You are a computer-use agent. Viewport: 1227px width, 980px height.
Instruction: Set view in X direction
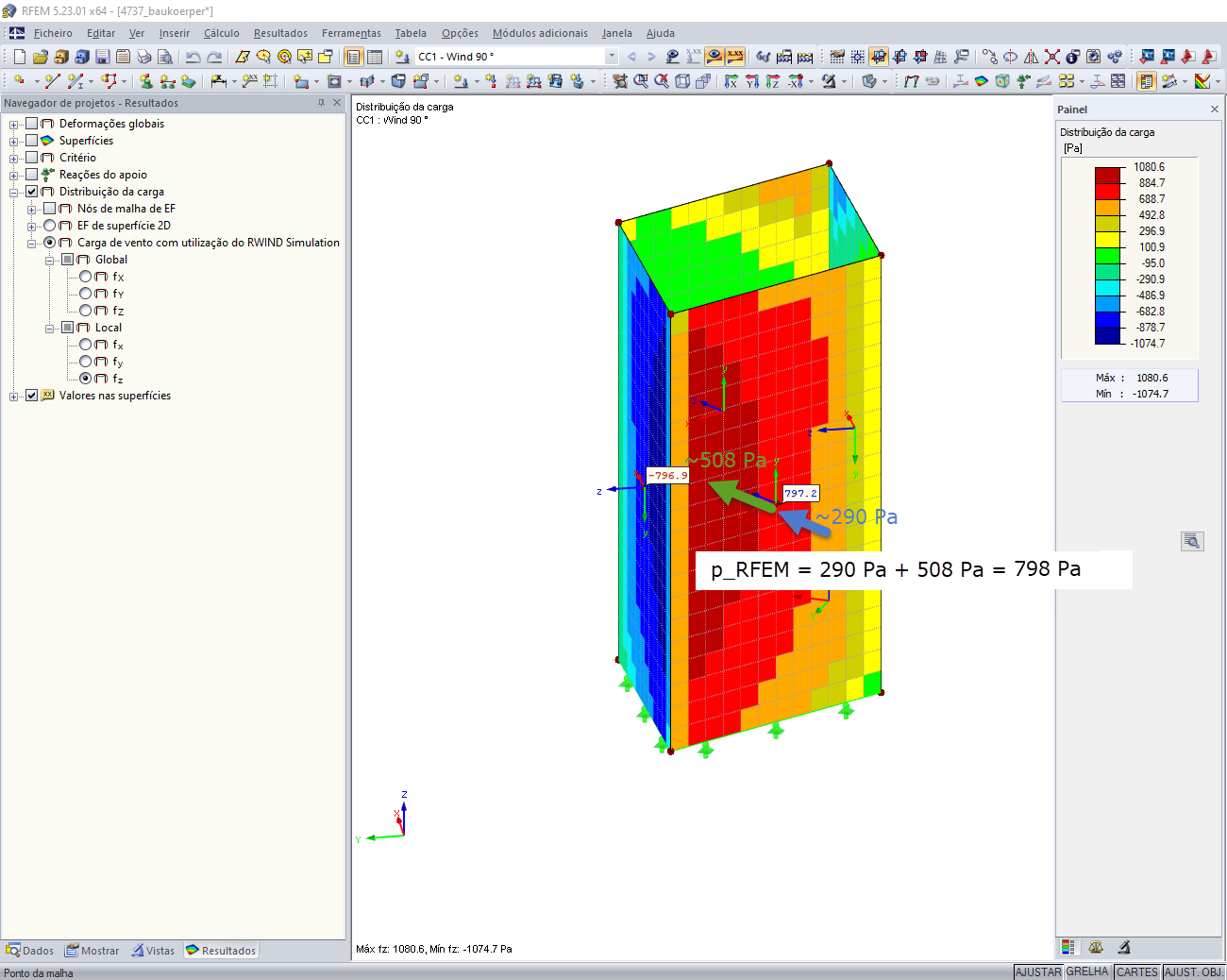click(x=731, y=81)
